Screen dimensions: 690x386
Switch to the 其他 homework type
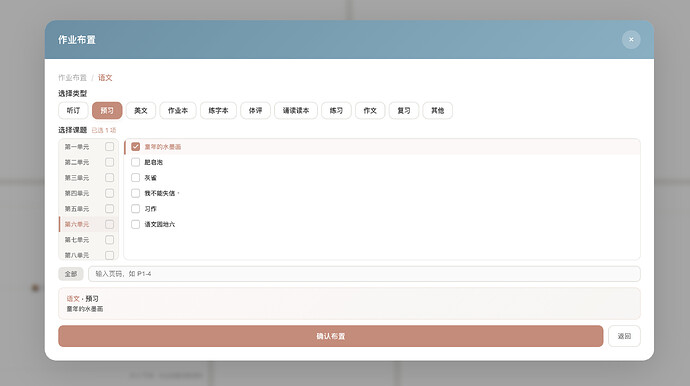coord(437,110)
